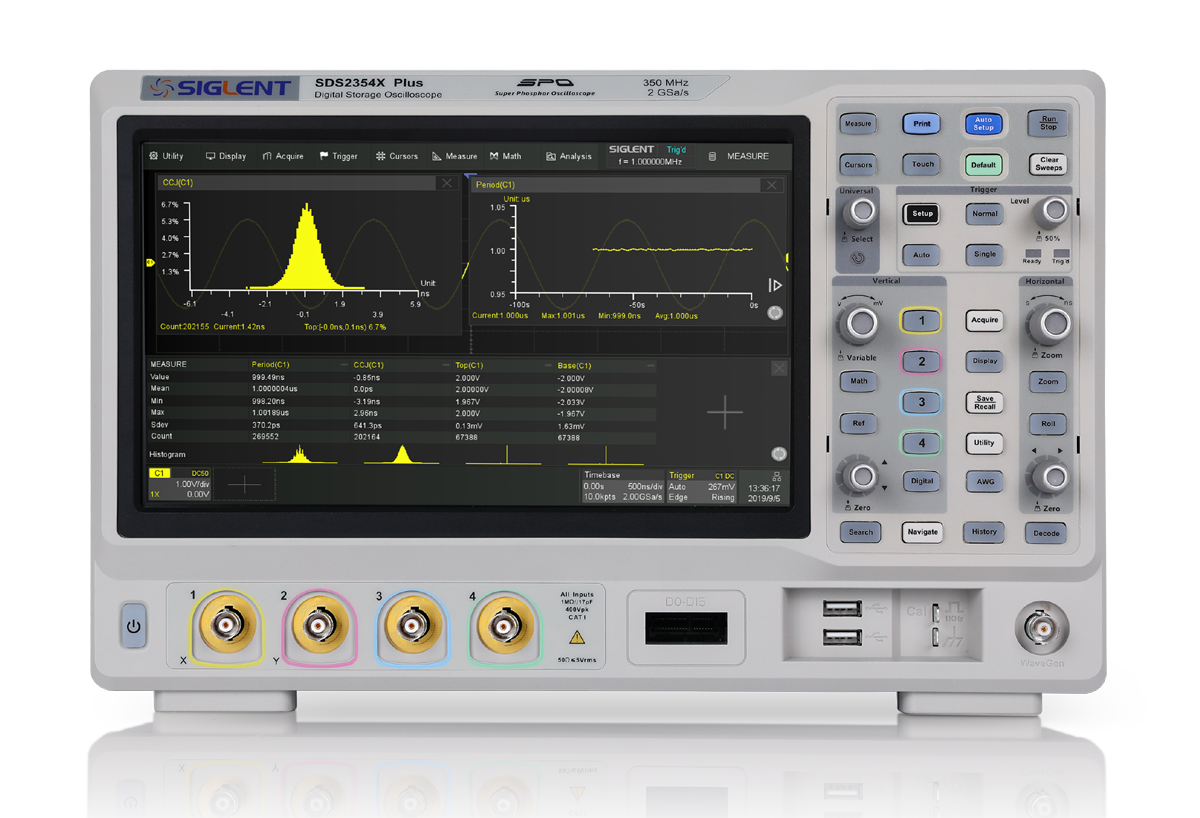Click the play arrow icon in the Period(C1) window
The image size is (1200, 818).
click(x=774, y=285)
